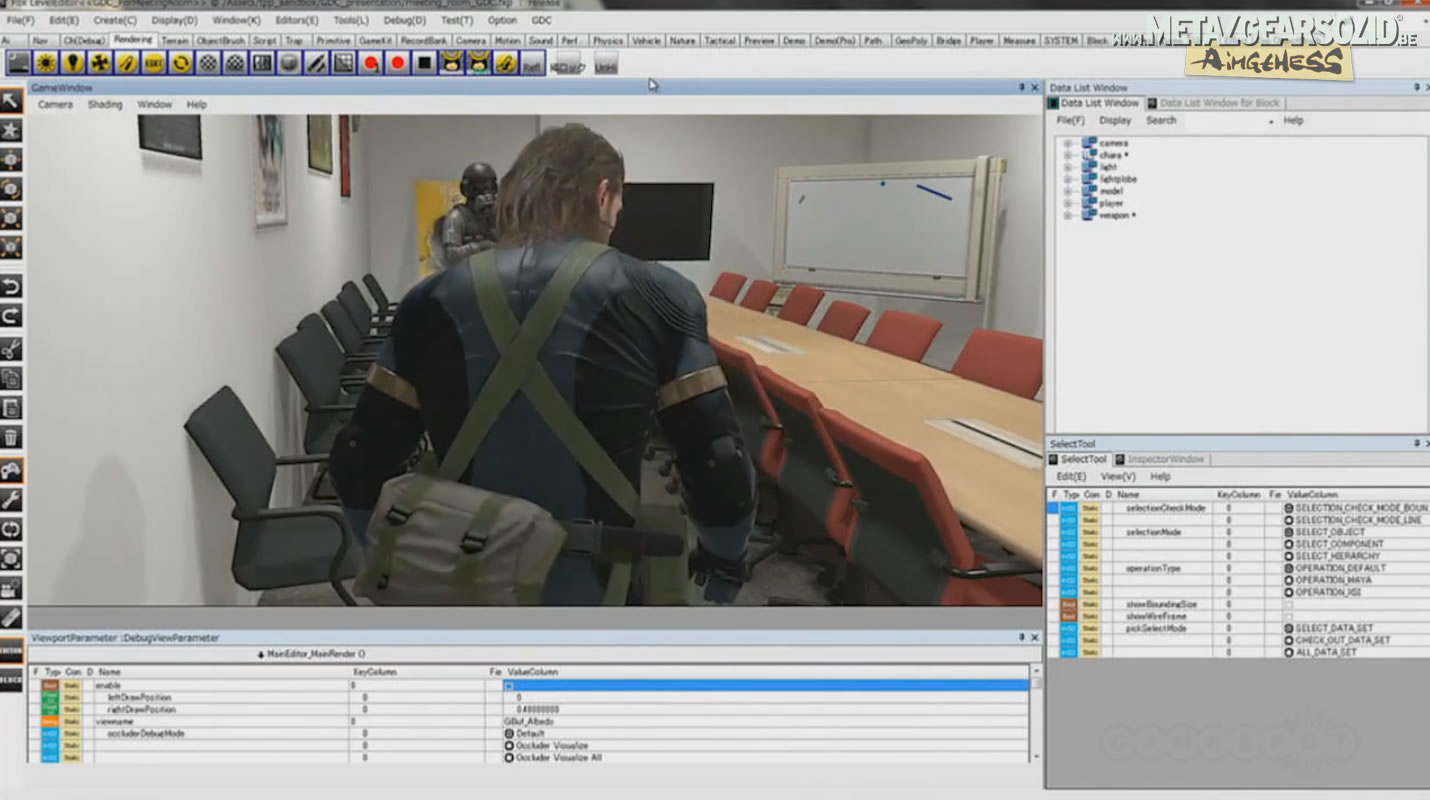Screen dimensions: 1430x800
Task: Click the BLOCK icon at sidebar bottom
Action: click(11, 680)
